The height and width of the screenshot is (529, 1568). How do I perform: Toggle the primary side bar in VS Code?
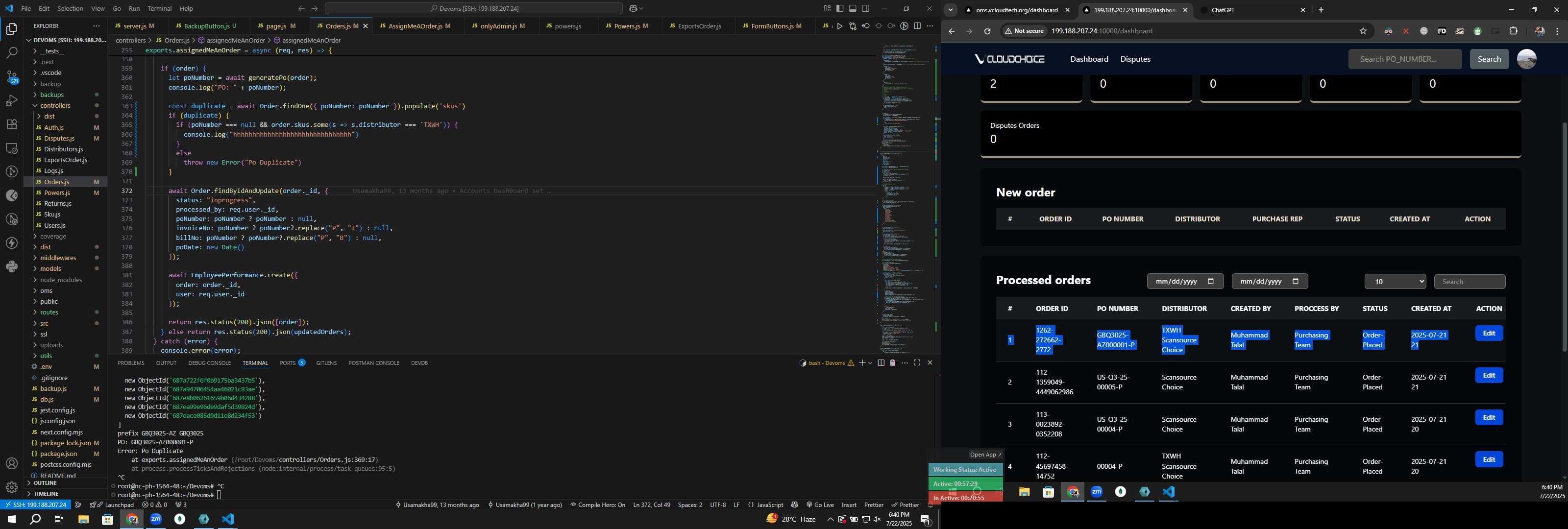pyautogui.click(x=840, y=8)
